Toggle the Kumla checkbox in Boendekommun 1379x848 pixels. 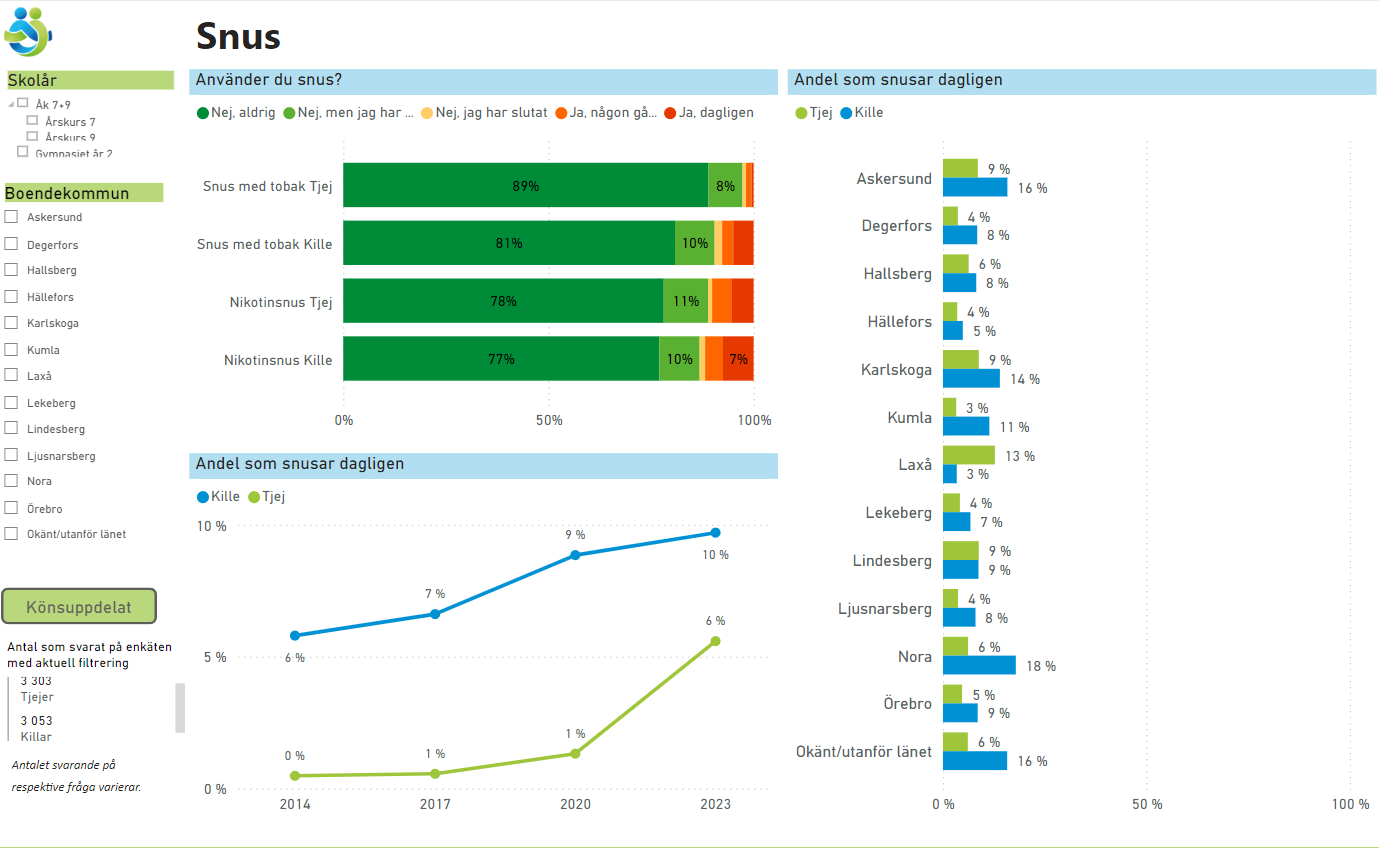click(x=11, y=349)
